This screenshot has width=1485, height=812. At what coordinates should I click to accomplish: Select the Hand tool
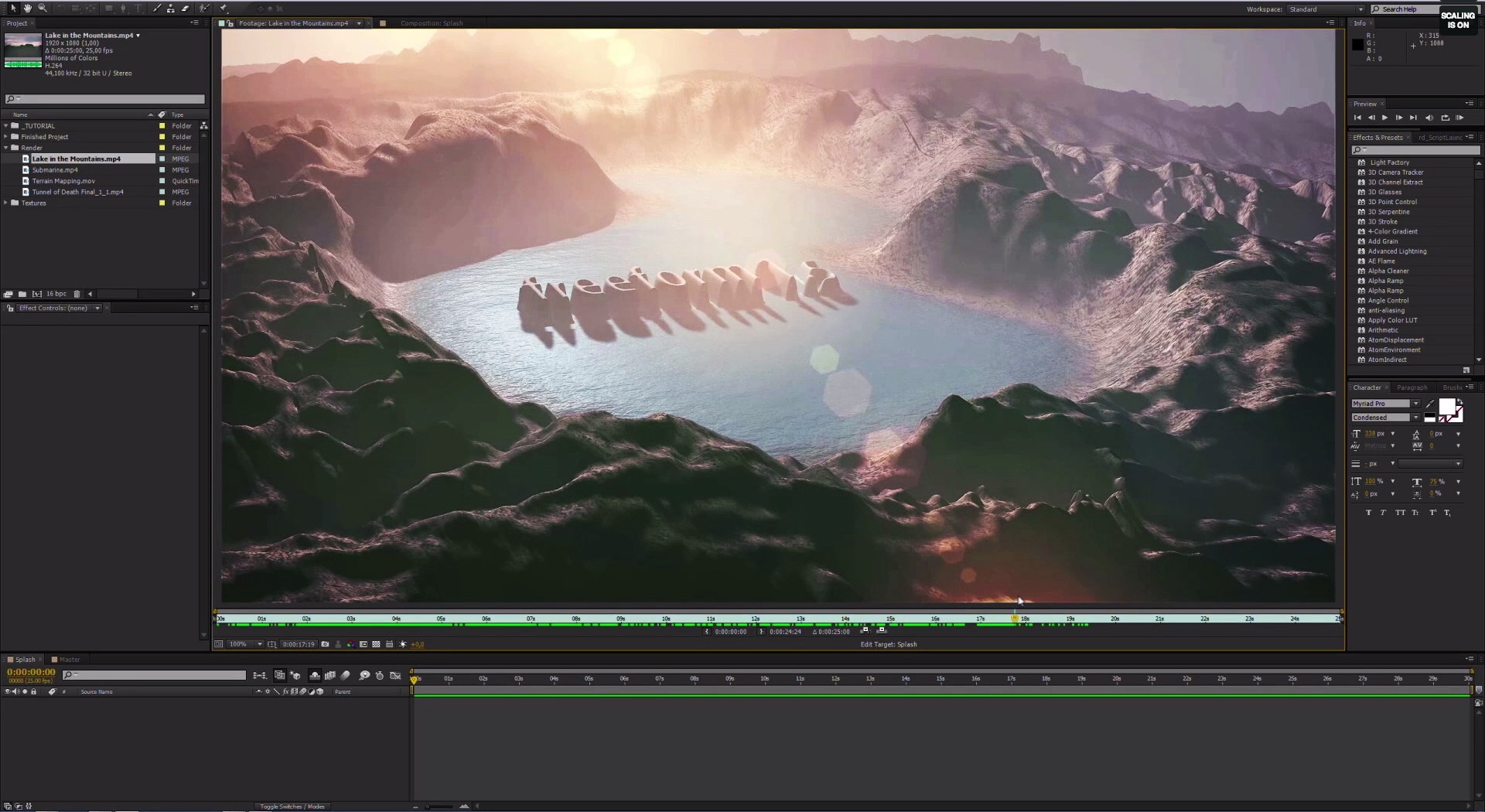pos(27,9)
